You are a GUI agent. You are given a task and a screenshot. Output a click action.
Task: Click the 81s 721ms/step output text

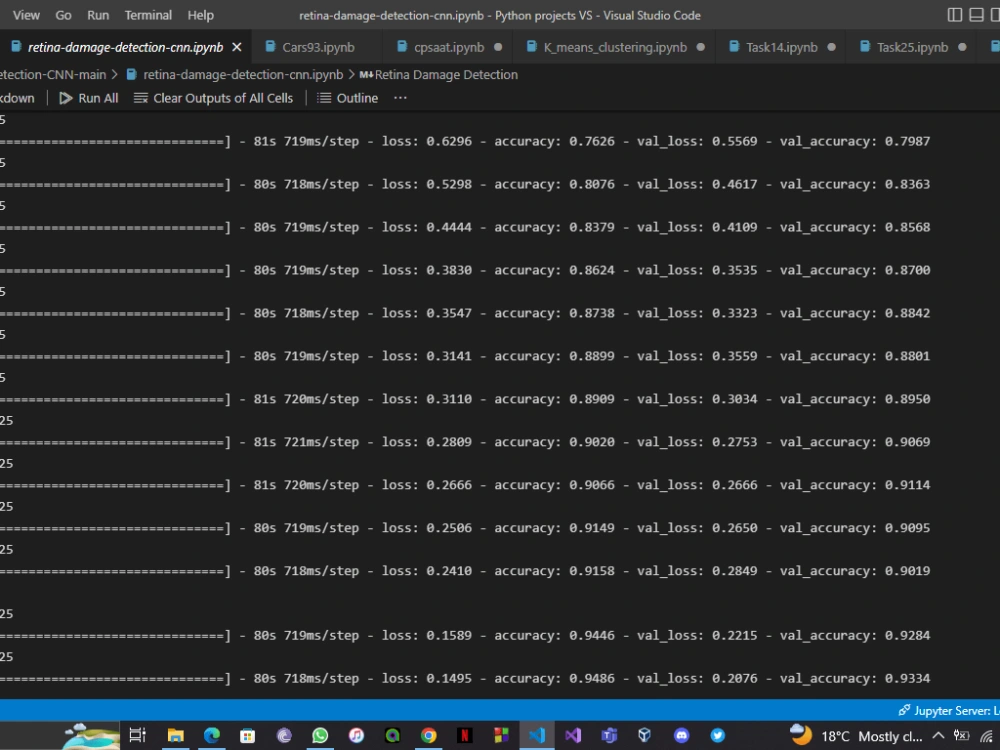(306, 442)
